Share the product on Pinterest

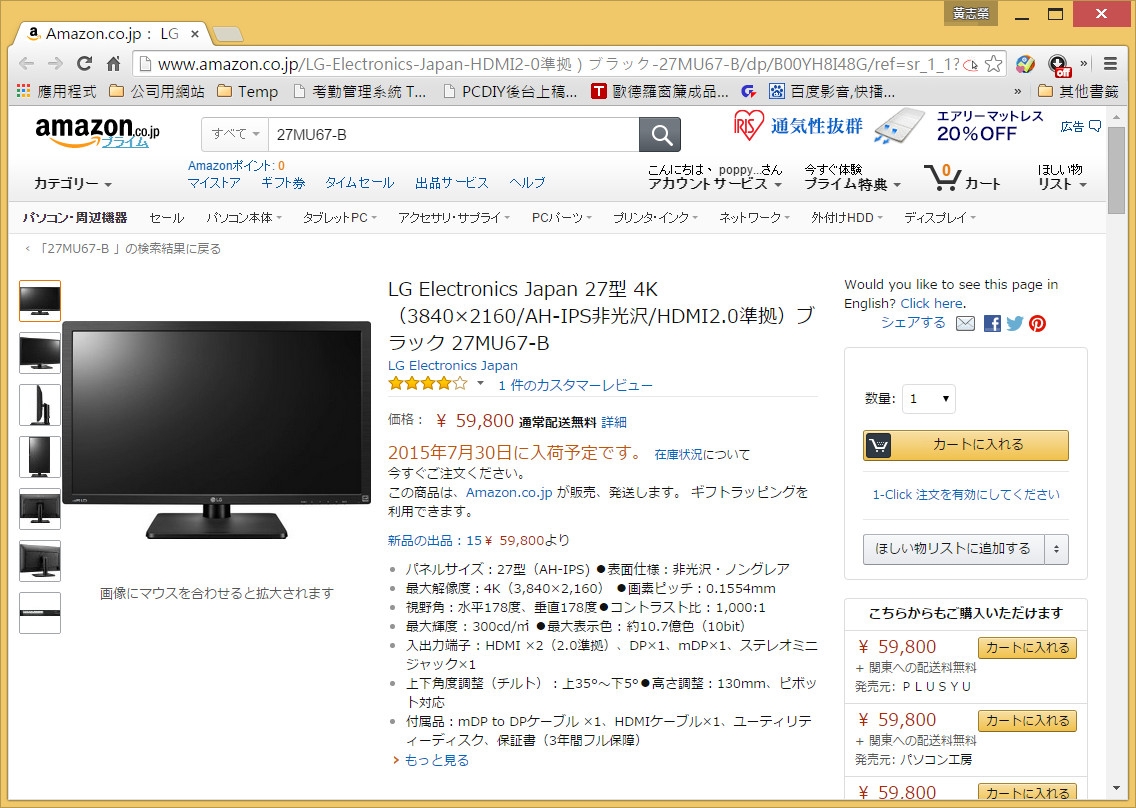[x=1037, y=323]
